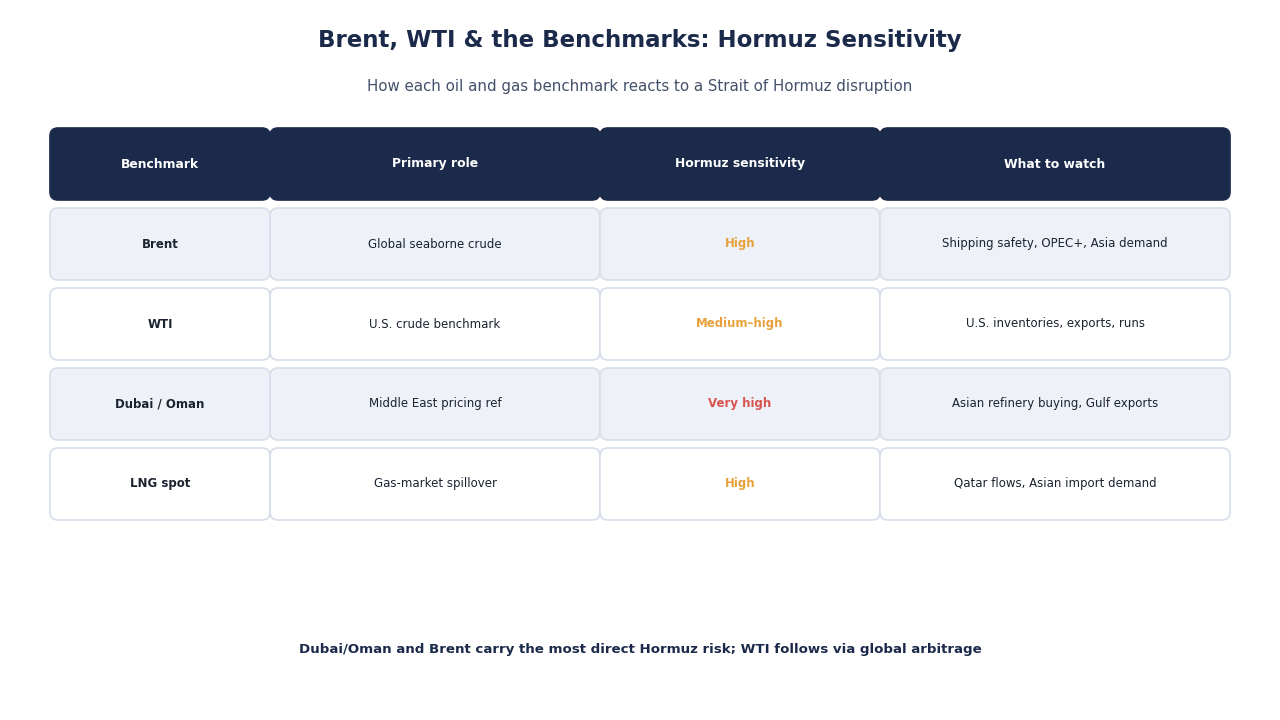1280x720 pixels.
Task: Select the Medium-high sensitivity label
Action: (740, 324)
